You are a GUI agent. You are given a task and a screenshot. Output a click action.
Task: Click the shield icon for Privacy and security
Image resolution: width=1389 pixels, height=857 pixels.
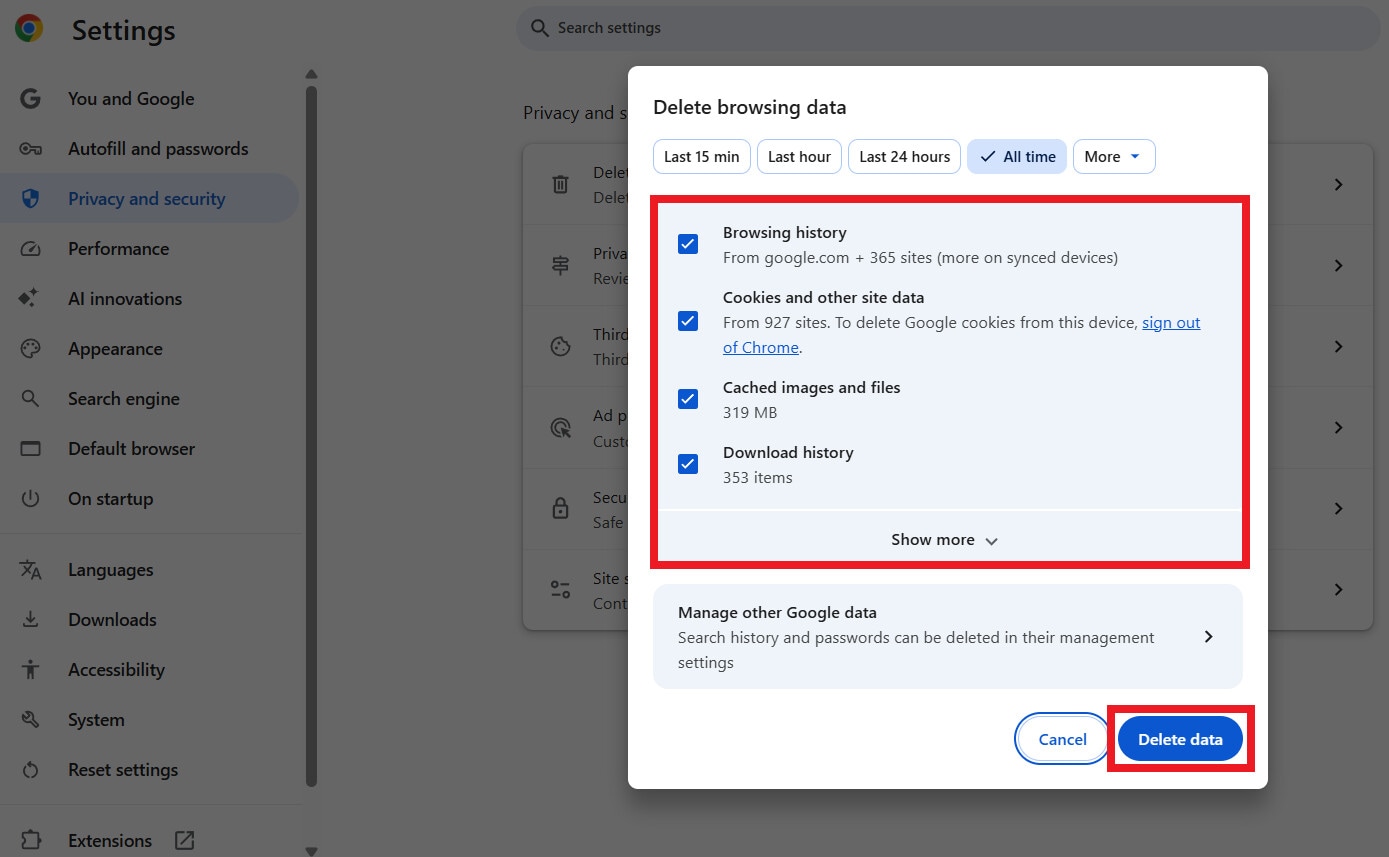tap(30, 199)
